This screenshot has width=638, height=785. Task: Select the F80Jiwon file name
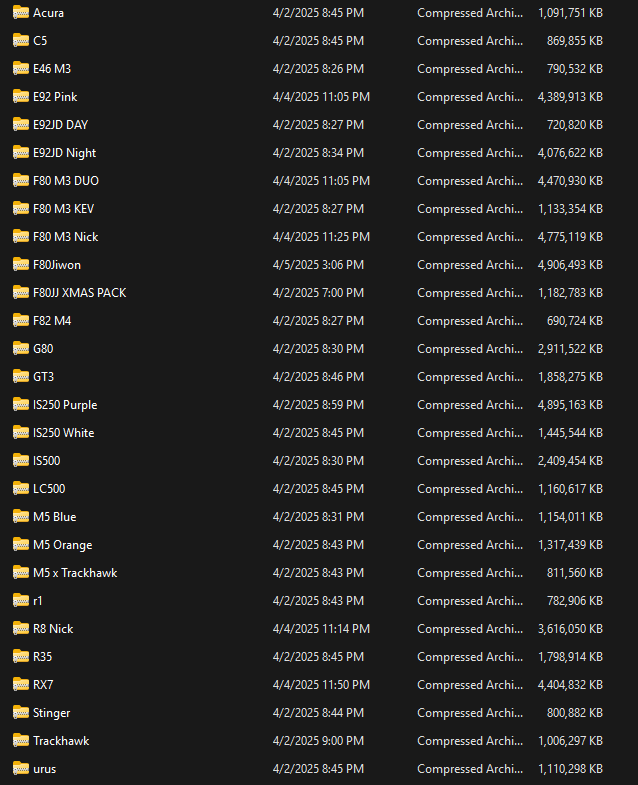tap(57, 265)
